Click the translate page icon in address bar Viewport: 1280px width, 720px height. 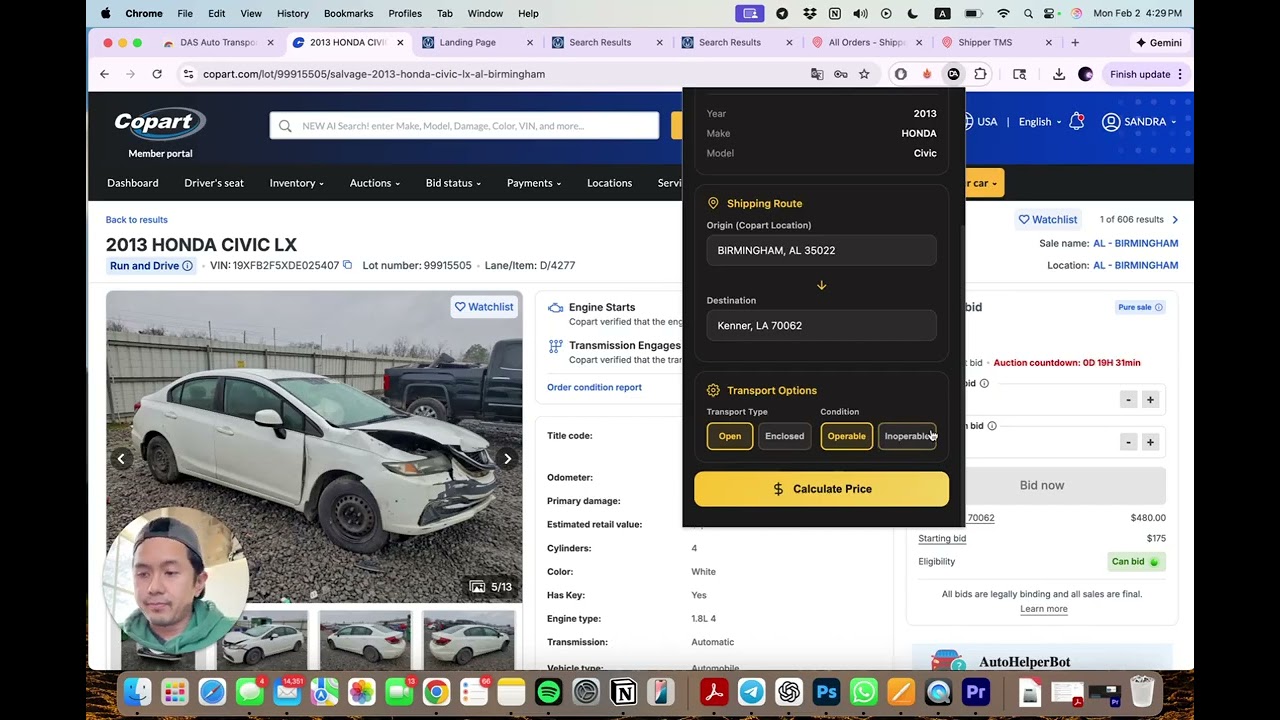(817, 74)
